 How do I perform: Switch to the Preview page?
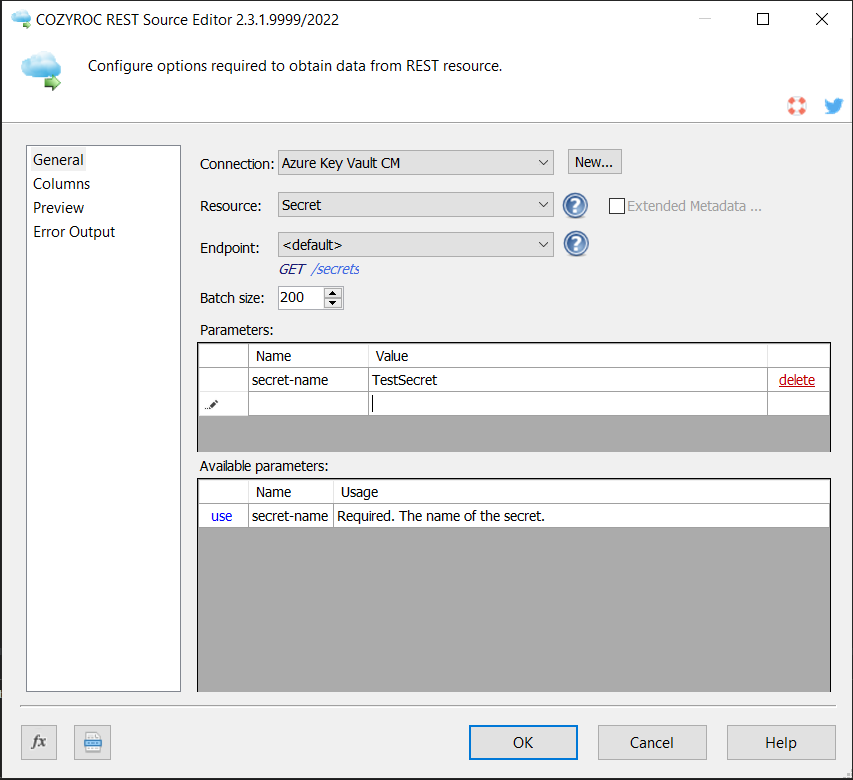(x=58, y=208)
